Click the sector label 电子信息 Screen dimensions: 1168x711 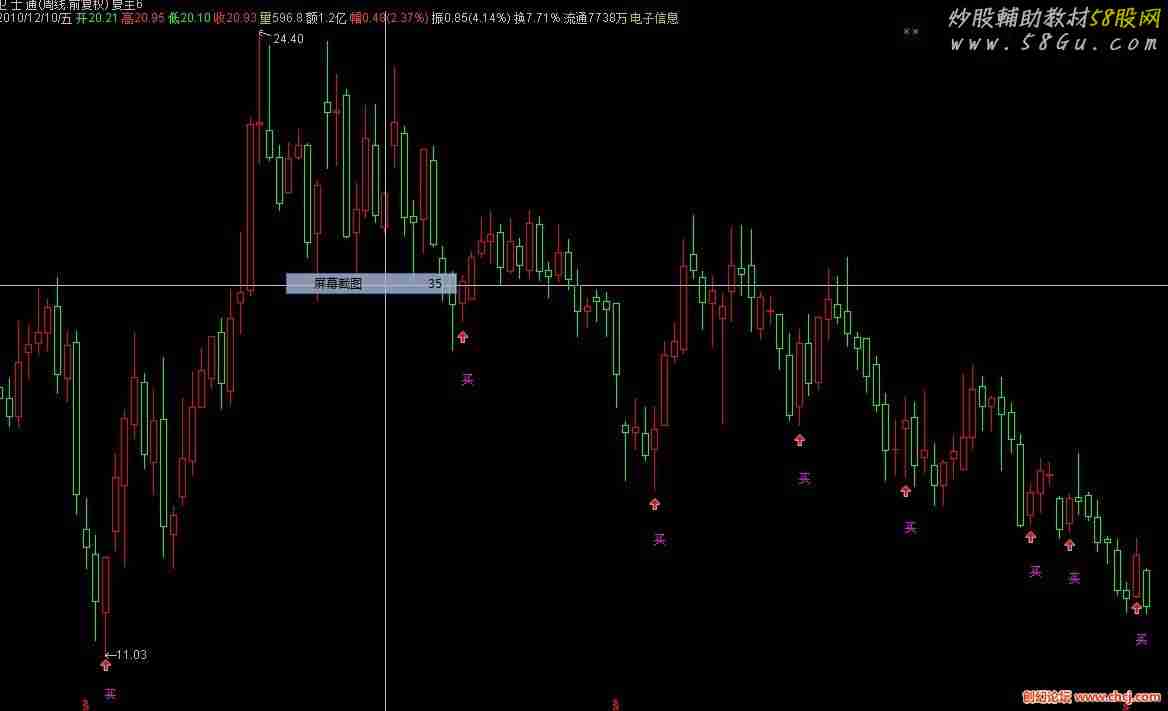tap(654, 18)
